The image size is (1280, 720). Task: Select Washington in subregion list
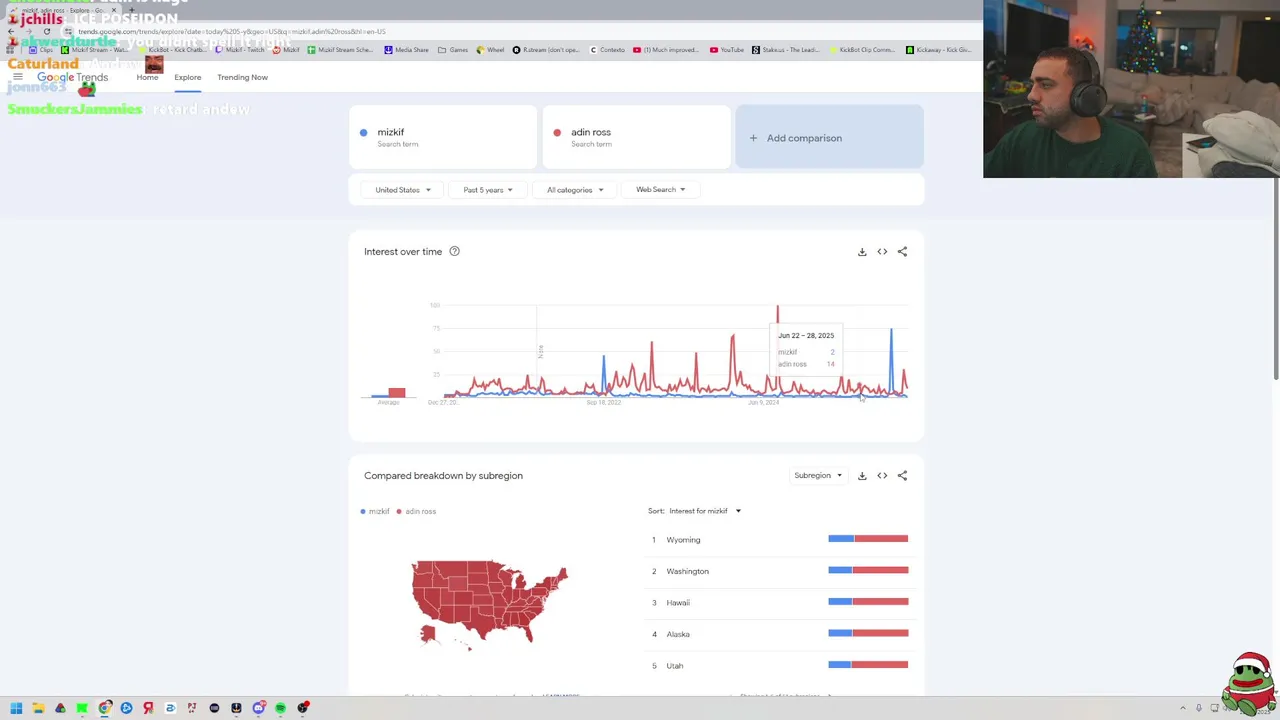tap(687, 571)
